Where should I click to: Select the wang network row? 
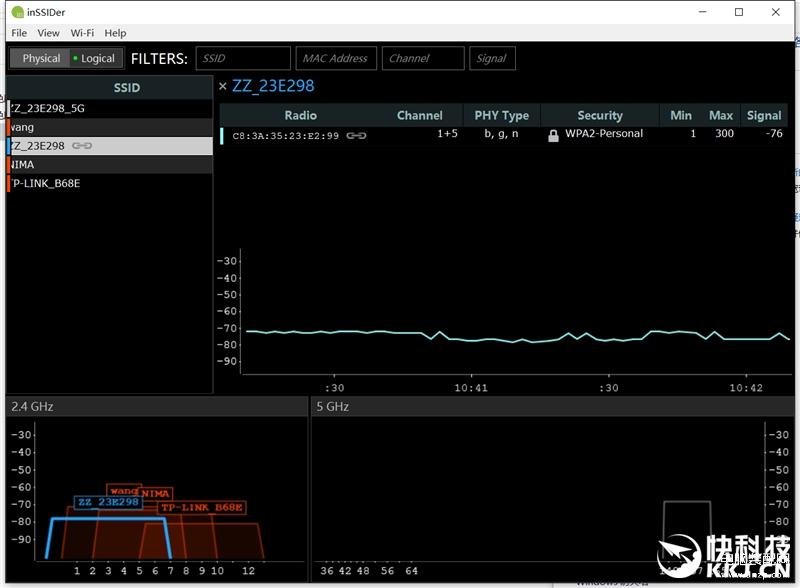coord(109,127)
